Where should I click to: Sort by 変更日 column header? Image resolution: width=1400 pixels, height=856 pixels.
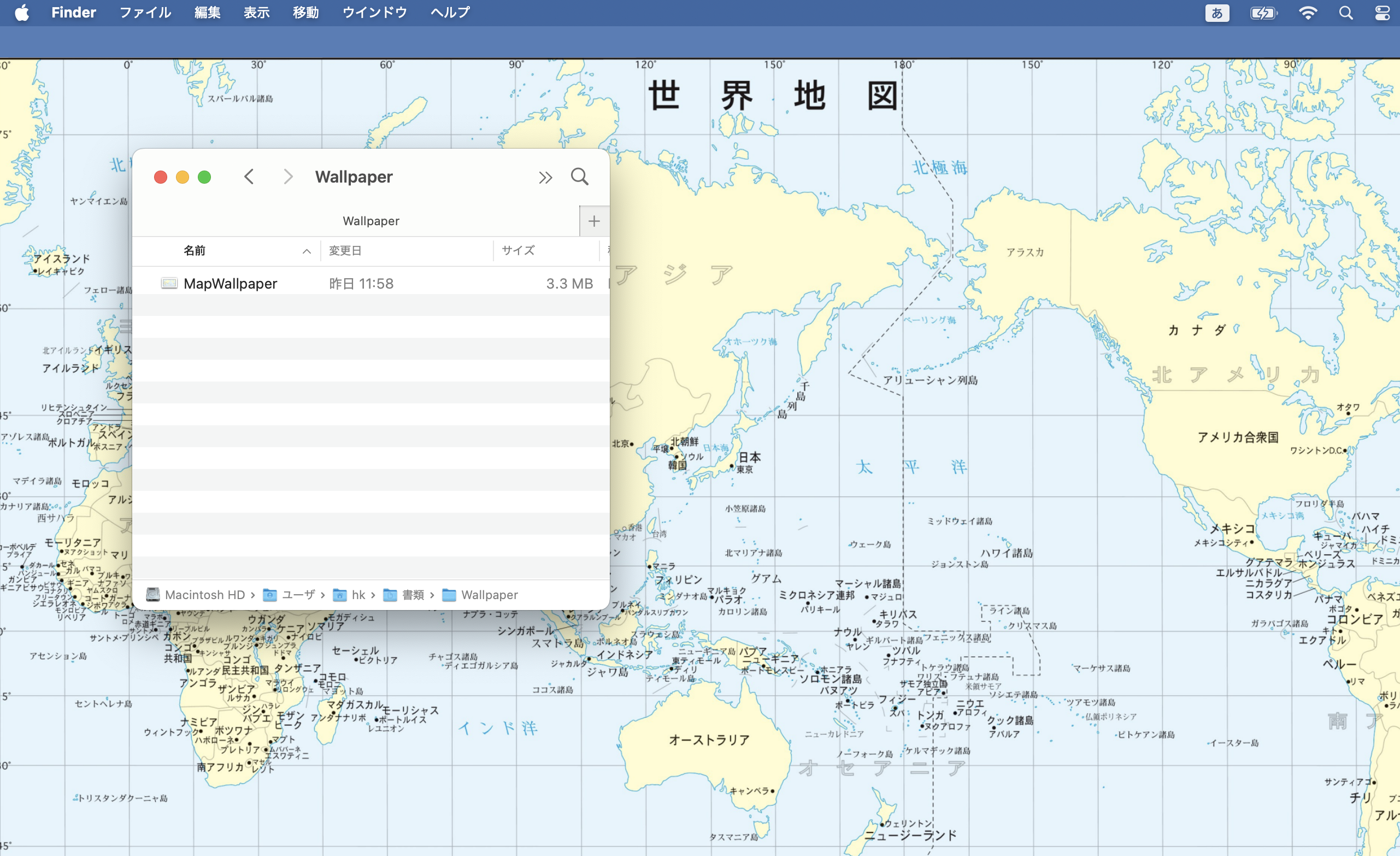pyautogui.click(x=345, y=251)
